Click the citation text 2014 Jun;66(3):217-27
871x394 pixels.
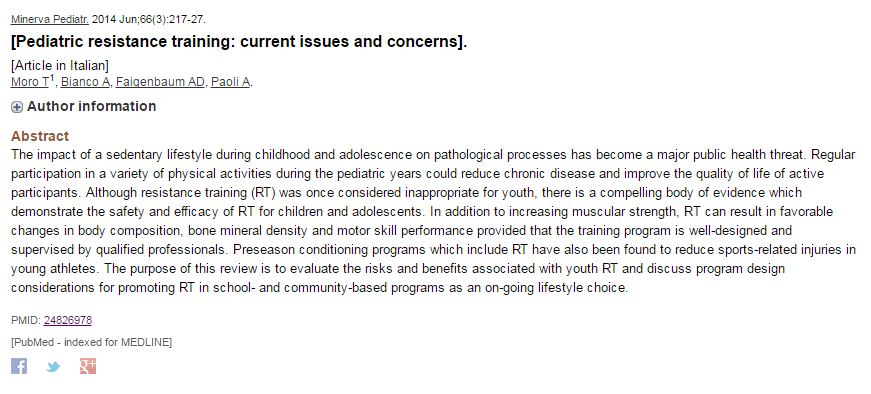148,19
